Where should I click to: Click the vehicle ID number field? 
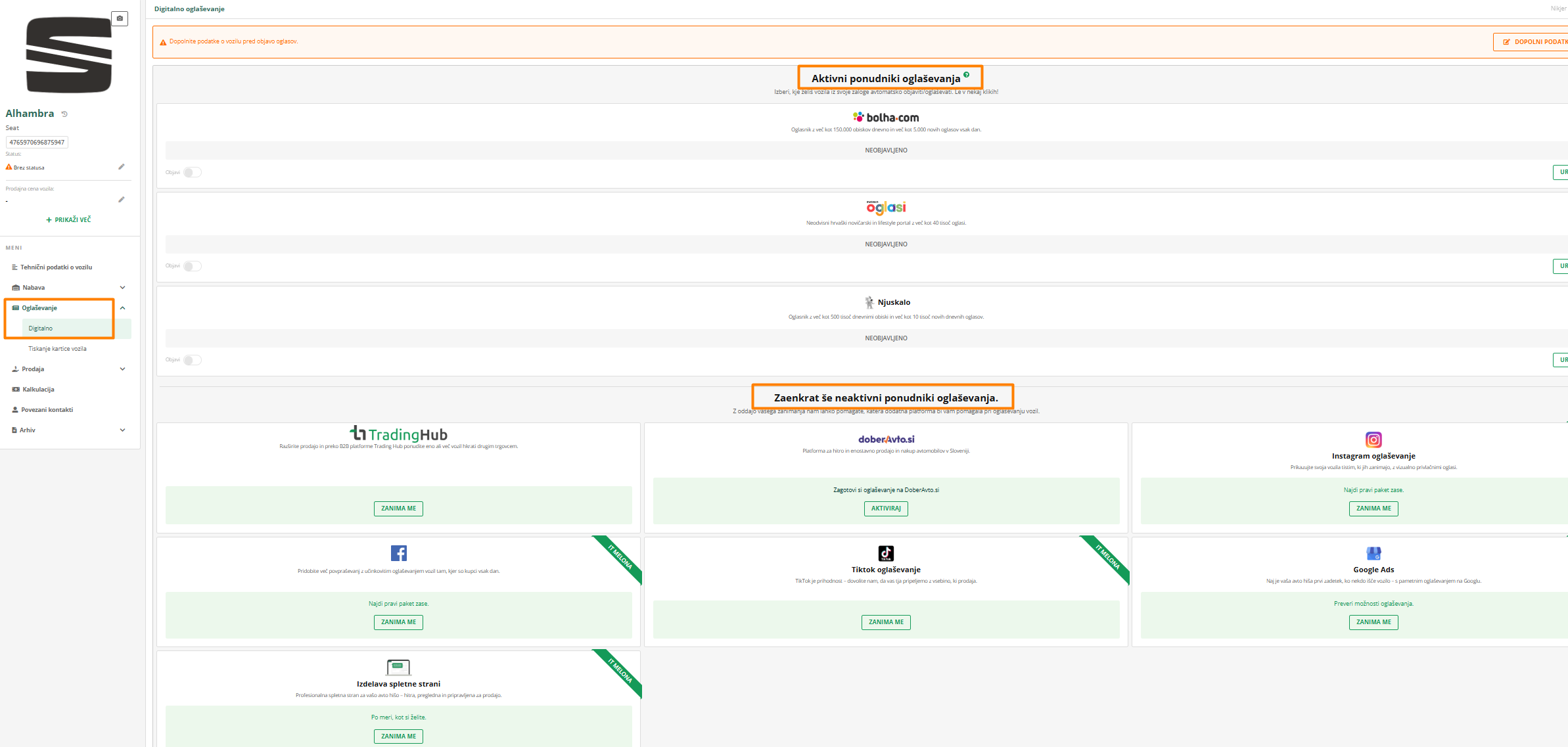click(x=37, y=143)
